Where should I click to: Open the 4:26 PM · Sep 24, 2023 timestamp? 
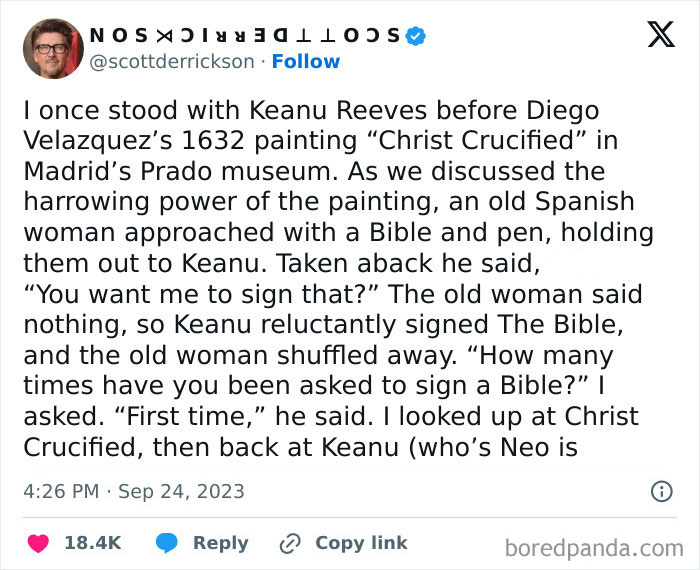pyautogui.click(x=133, y=491)
